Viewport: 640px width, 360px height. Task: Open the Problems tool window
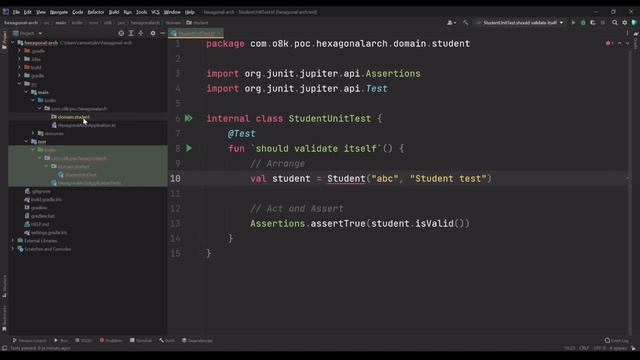tap(111, 340)
